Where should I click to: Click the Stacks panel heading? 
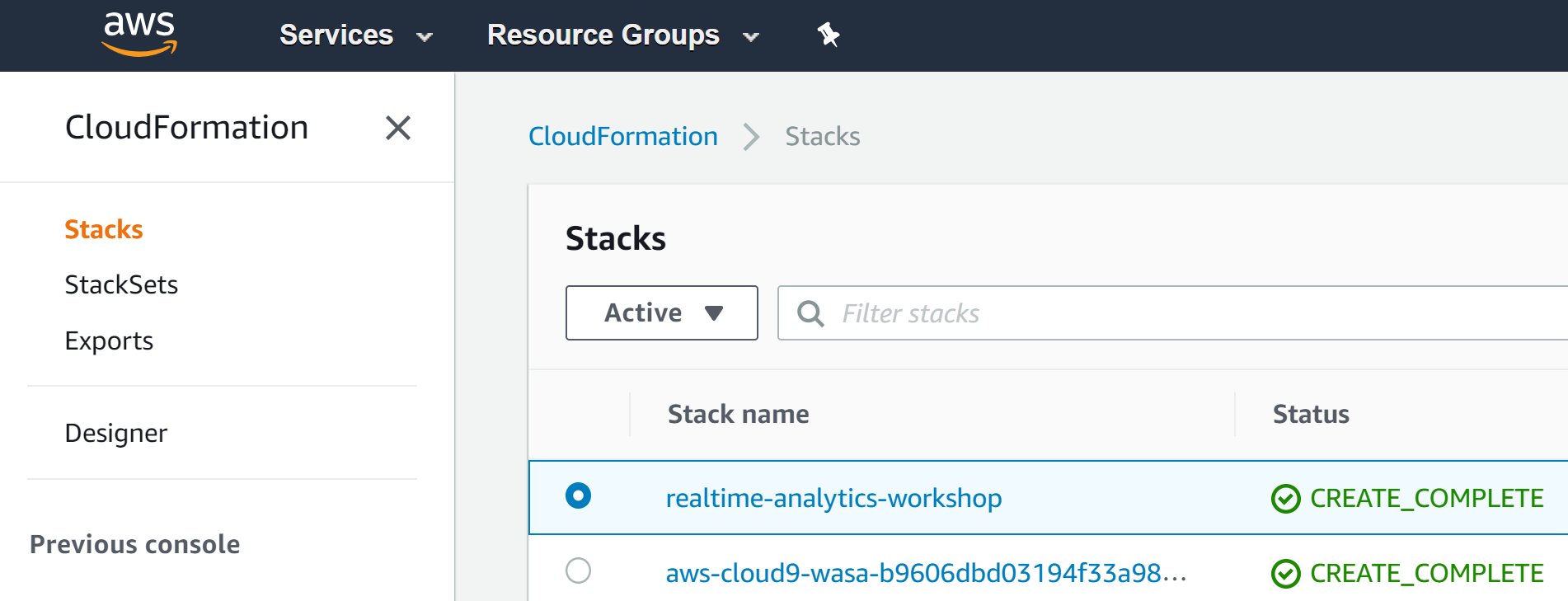pyautogui.click(x=616, y=239)
